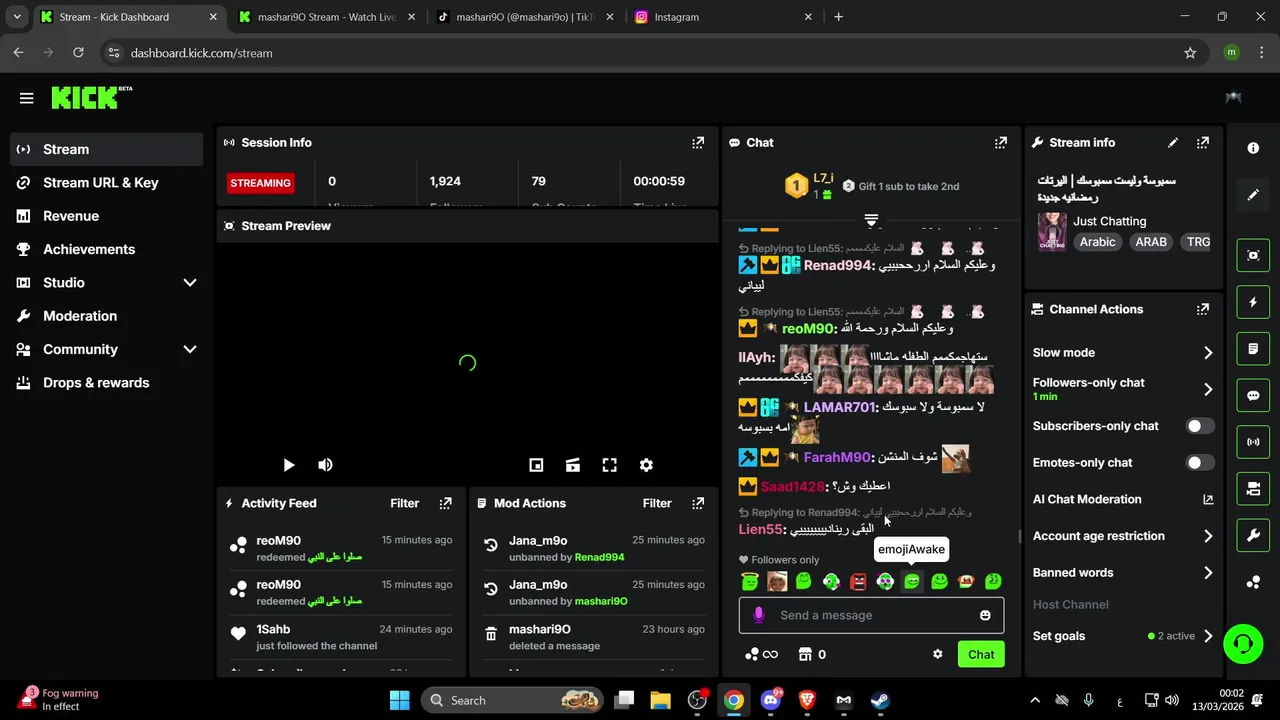The height and width of the screenshot is (720, 1280).
Task: Toggle Emotes-only chat
Action: (1200, 463)
